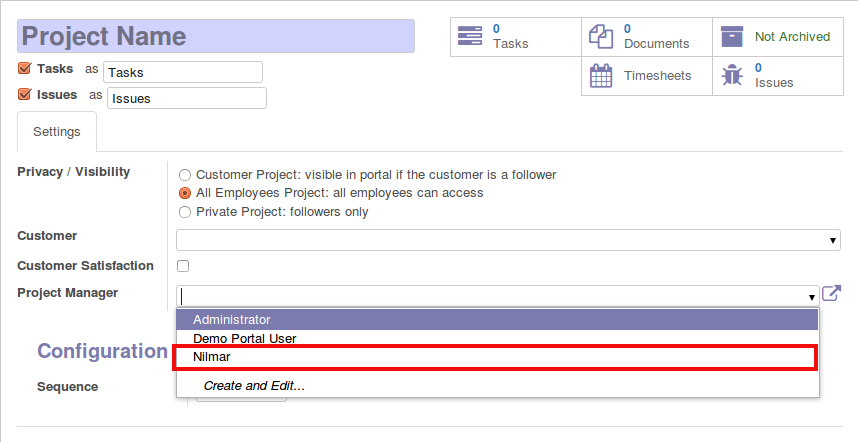Click the Project Name title field
The width and height of the screenshot is (858, 442).
216,36
